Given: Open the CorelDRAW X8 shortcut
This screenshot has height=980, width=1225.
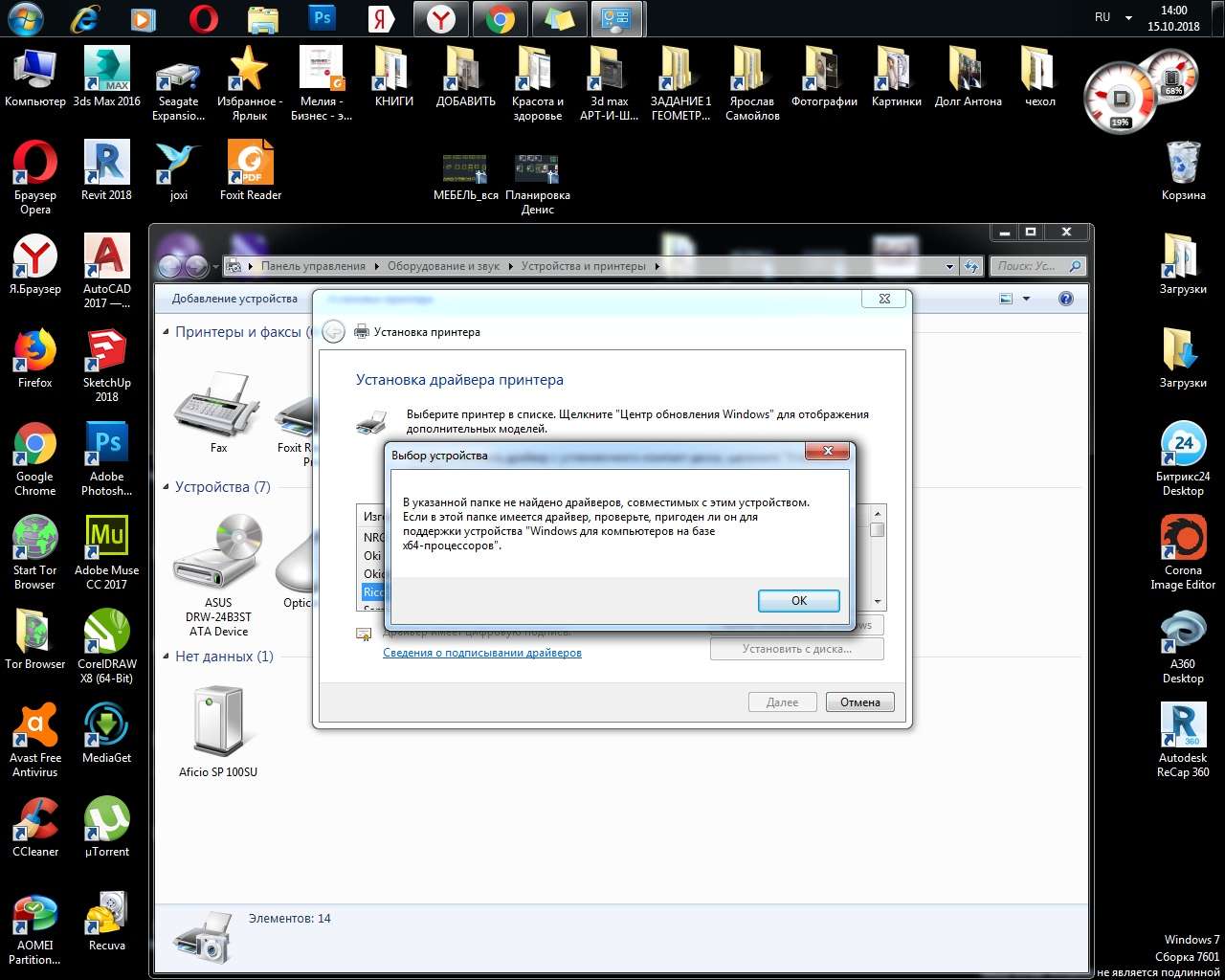Looking at the screenshot, I should point(107,647).
